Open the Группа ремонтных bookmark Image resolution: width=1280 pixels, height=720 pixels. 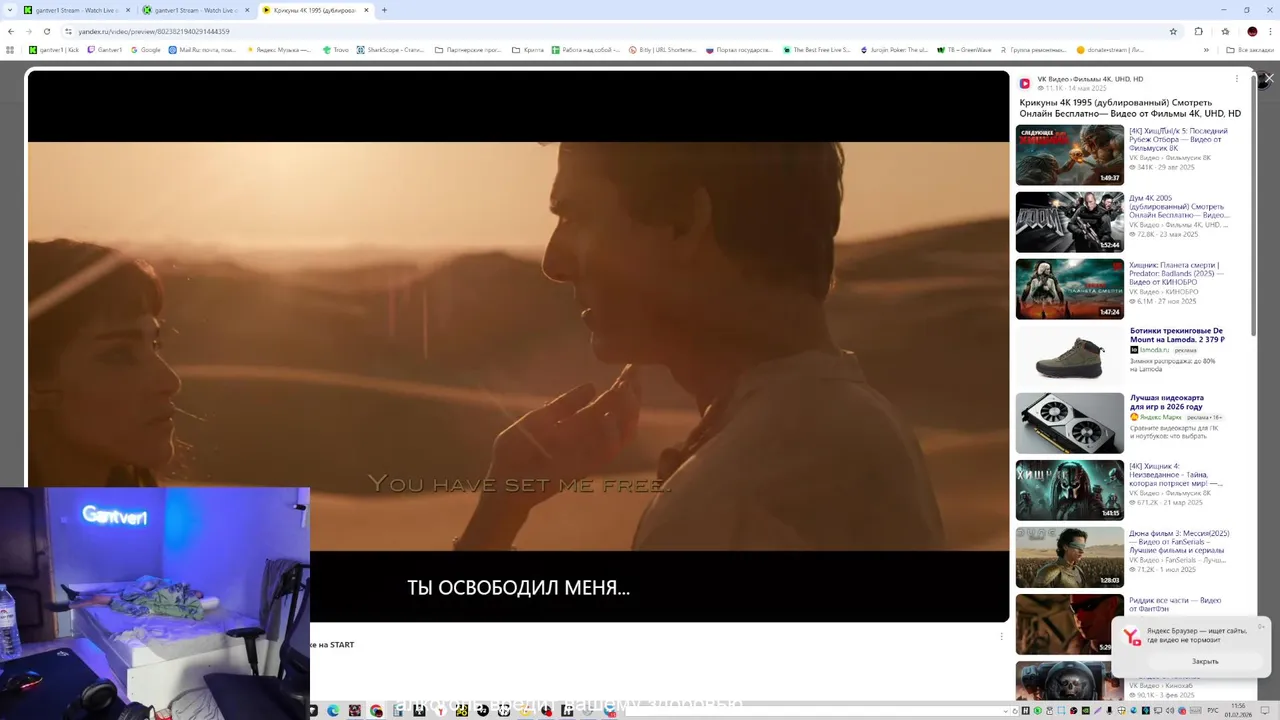coord(1033,49)
